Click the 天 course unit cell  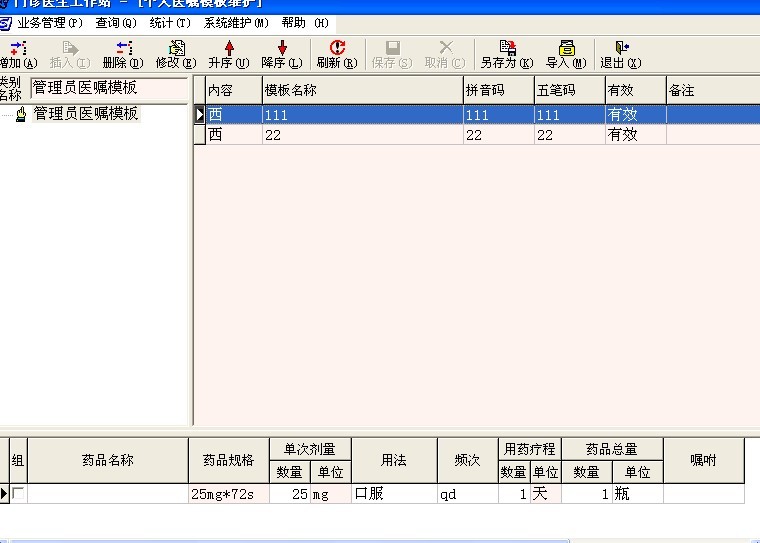click(546, 494)
